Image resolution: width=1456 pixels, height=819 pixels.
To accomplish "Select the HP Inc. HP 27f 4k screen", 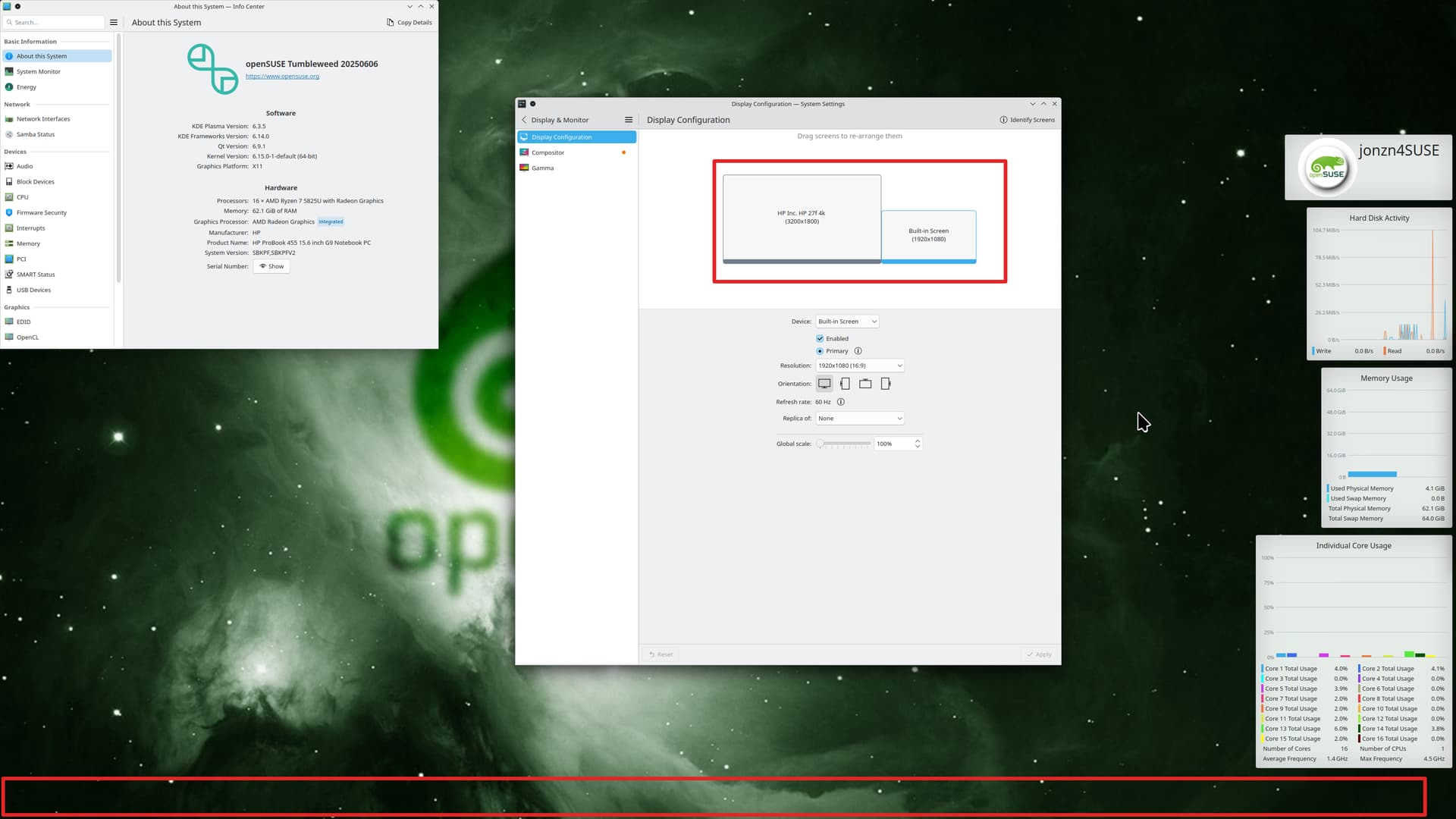I will click(x=802, y=219).
